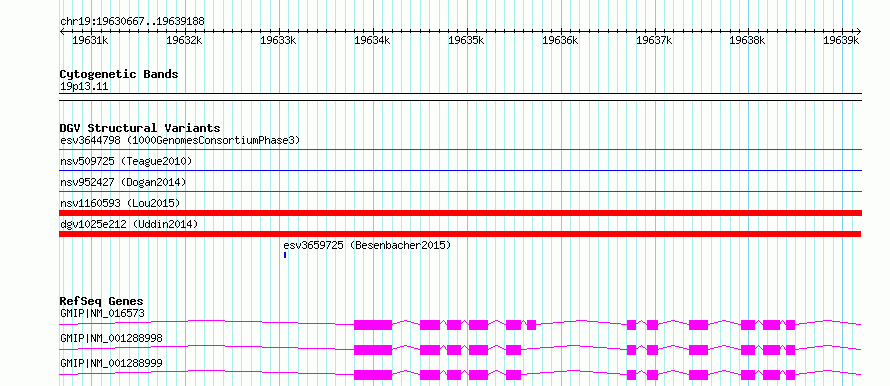This screenshot has width=890, height=386.
Task: Click the dgv1025e212 (Uddin2014) variant label
Action: (129, 224)
